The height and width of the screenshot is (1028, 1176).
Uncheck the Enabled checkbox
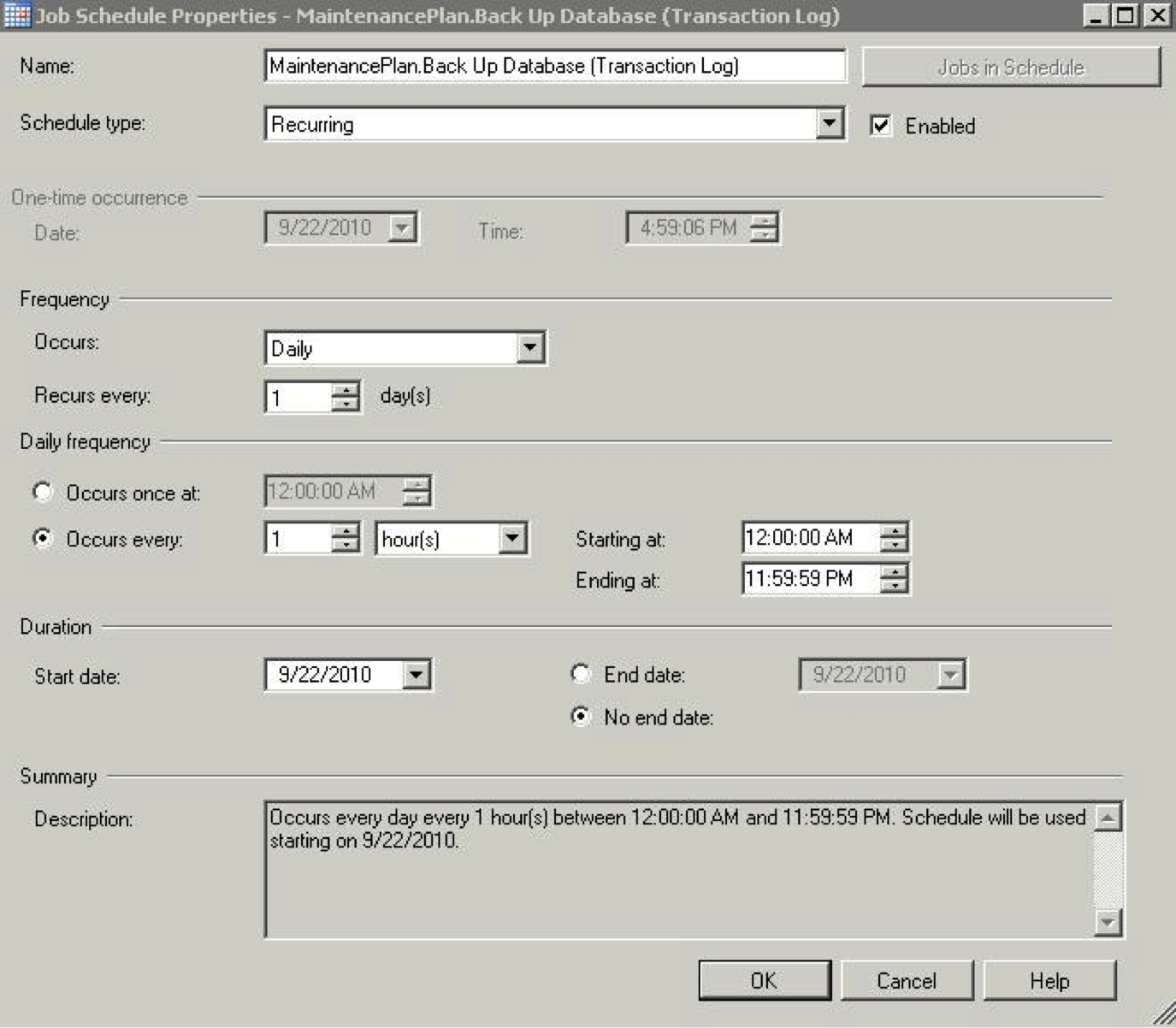click(880, 126)
